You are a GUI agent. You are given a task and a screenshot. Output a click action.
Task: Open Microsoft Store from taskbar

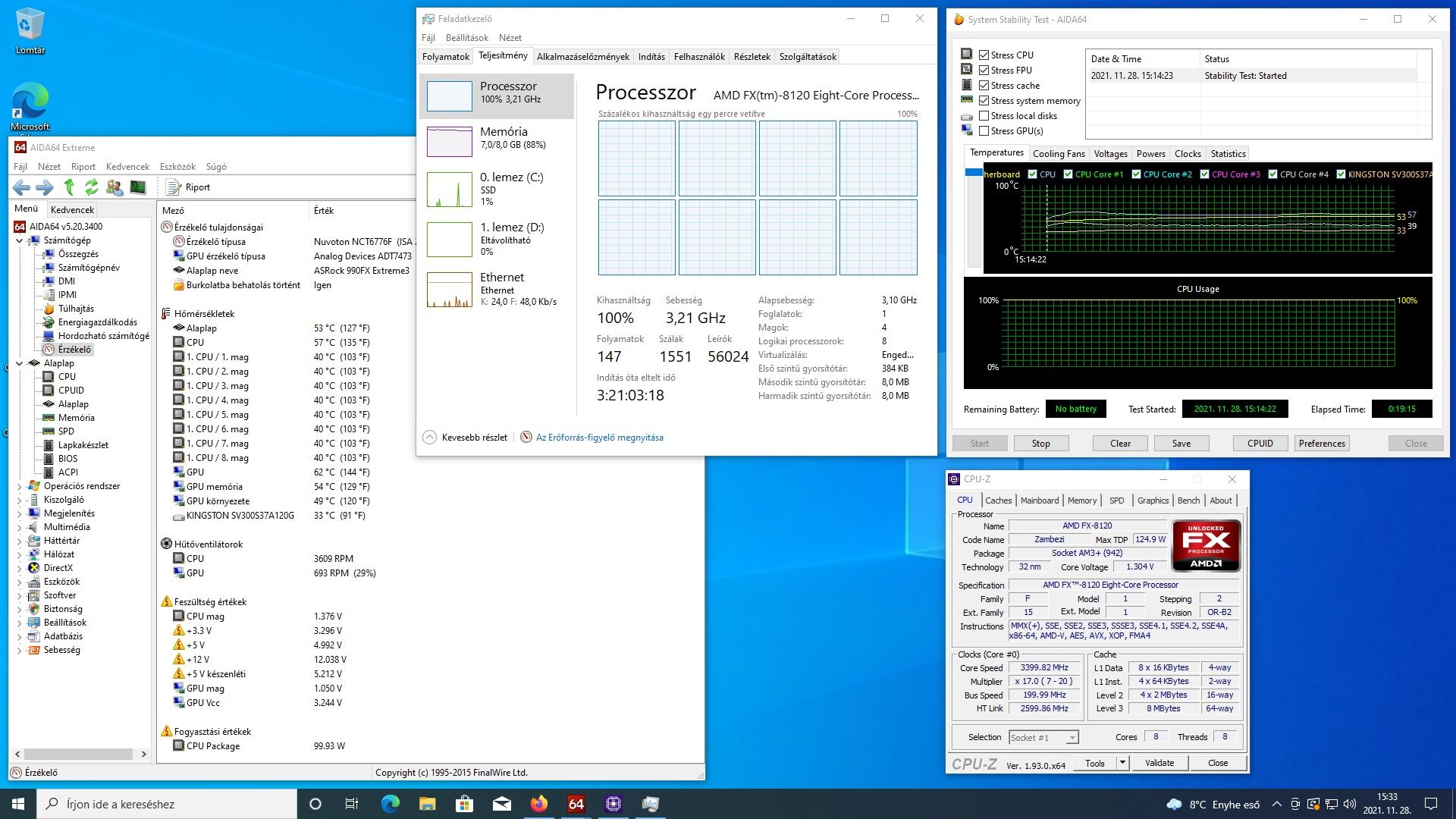click(x=464, y=804)
